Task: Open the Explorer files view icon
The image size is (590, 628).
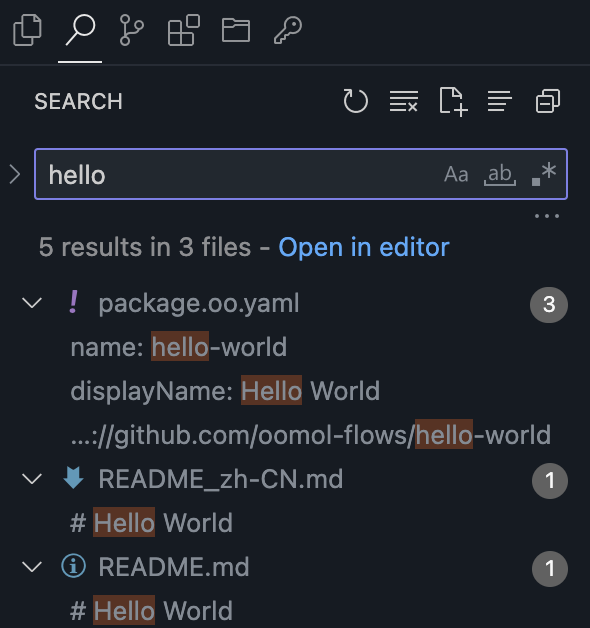Action: 27,30
